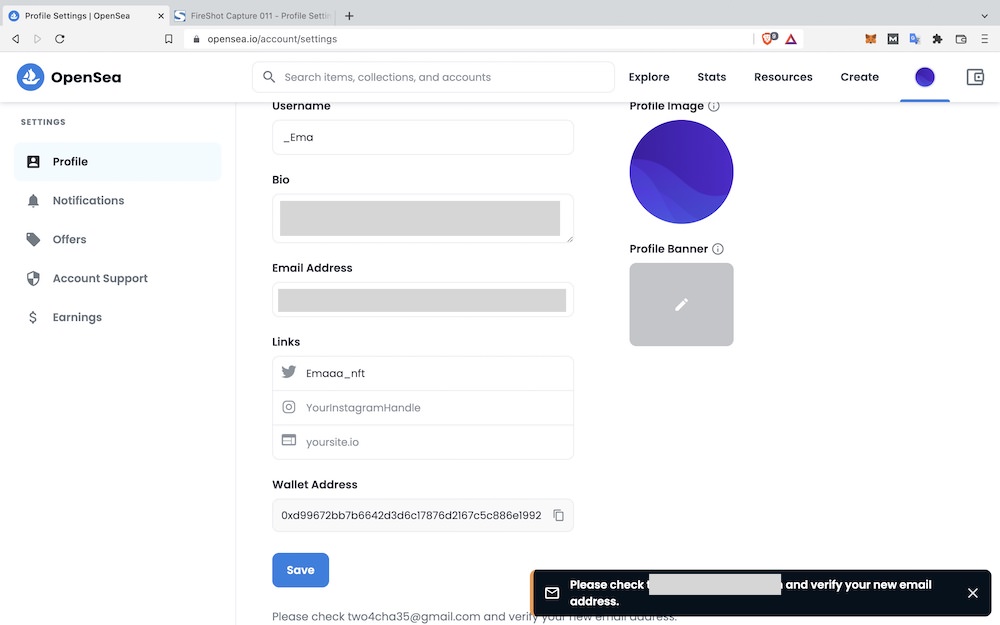Open Notifications settings section
Screen dimensions: 1000x625
pyautogui.click(x=88, y=200)
